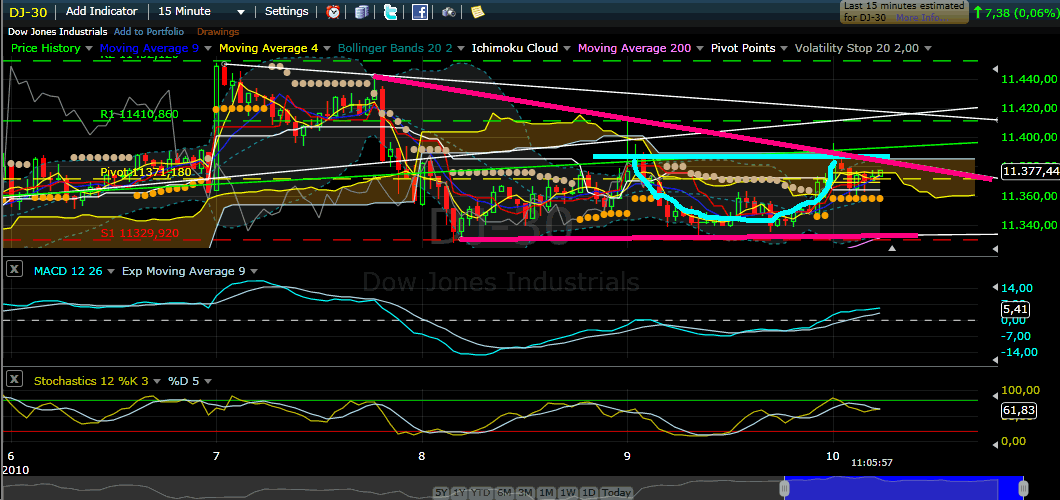The image size is (1060, 500).
Task: Click the alarm clock alert icon
Action: [x=333, y=12]
